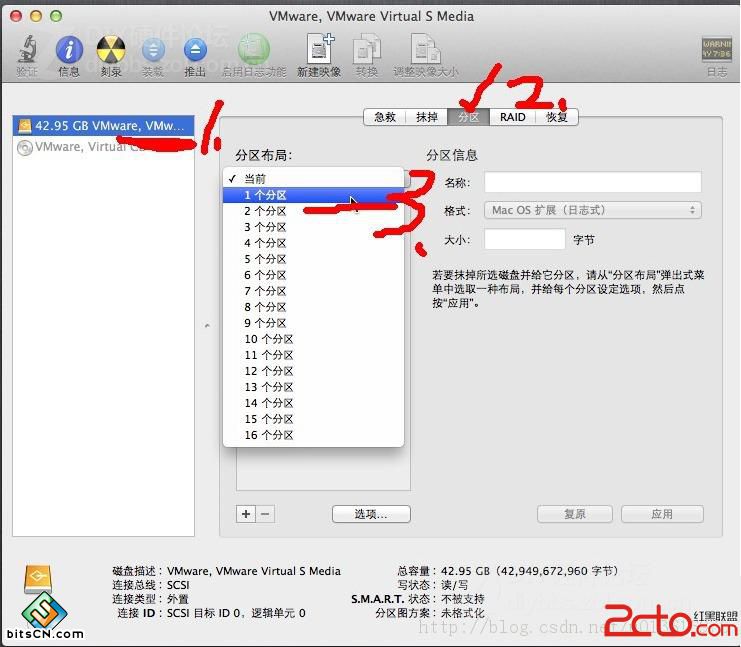
Task: Switch to the Restore (恢复) tab
Action: 557,117
